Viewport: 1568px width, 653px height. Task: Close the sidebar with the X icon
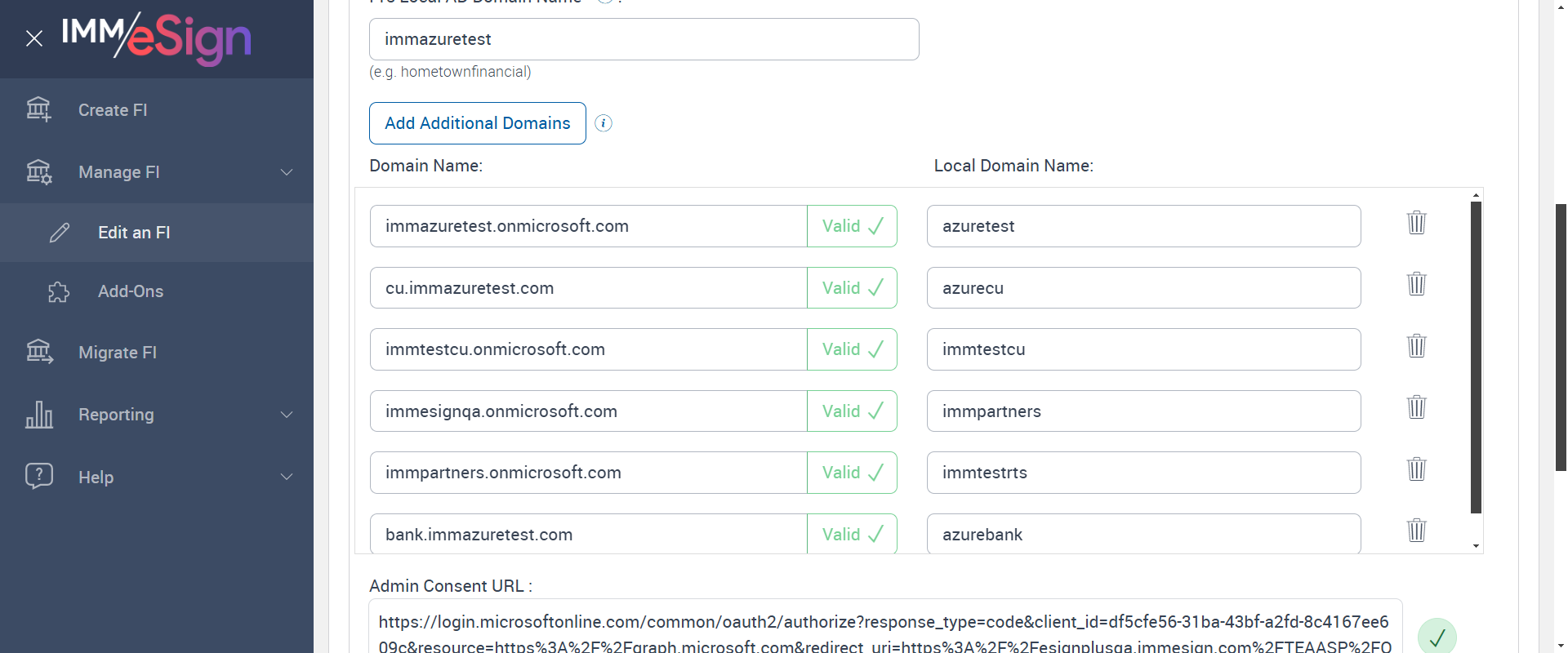pyautogui.click(x=34, y=38)
